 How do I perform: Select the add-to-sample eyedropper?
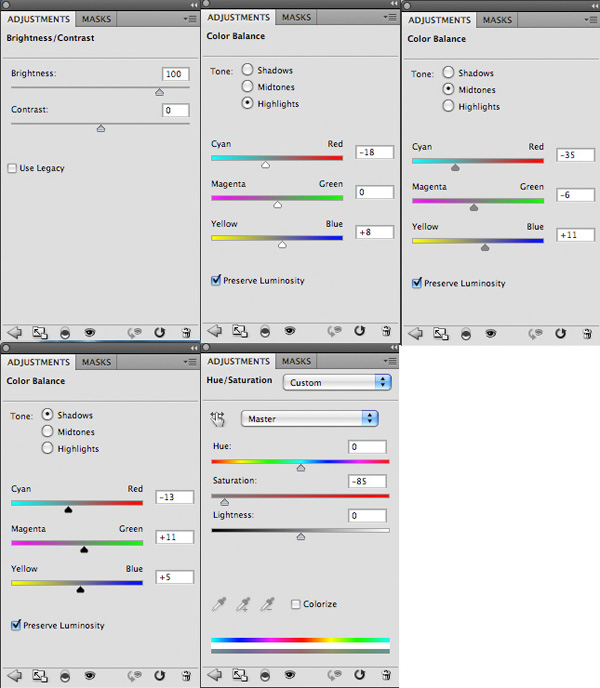(x=243, y=604)
